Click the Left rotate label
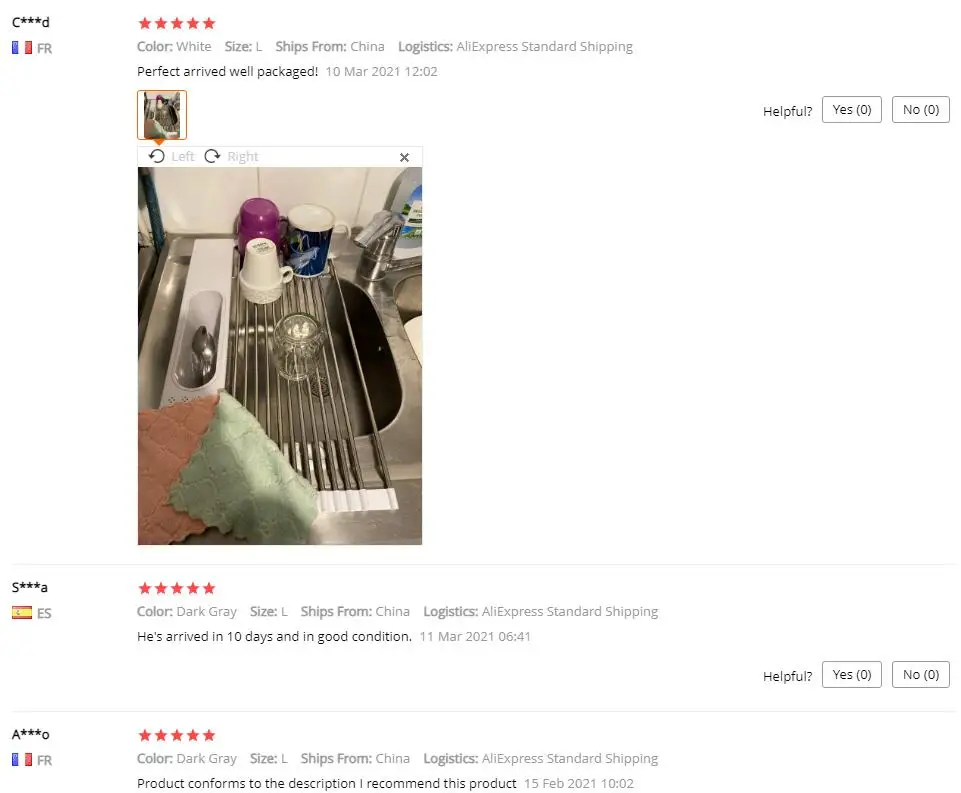Viewport: 961px width, 793px height. 183,157
